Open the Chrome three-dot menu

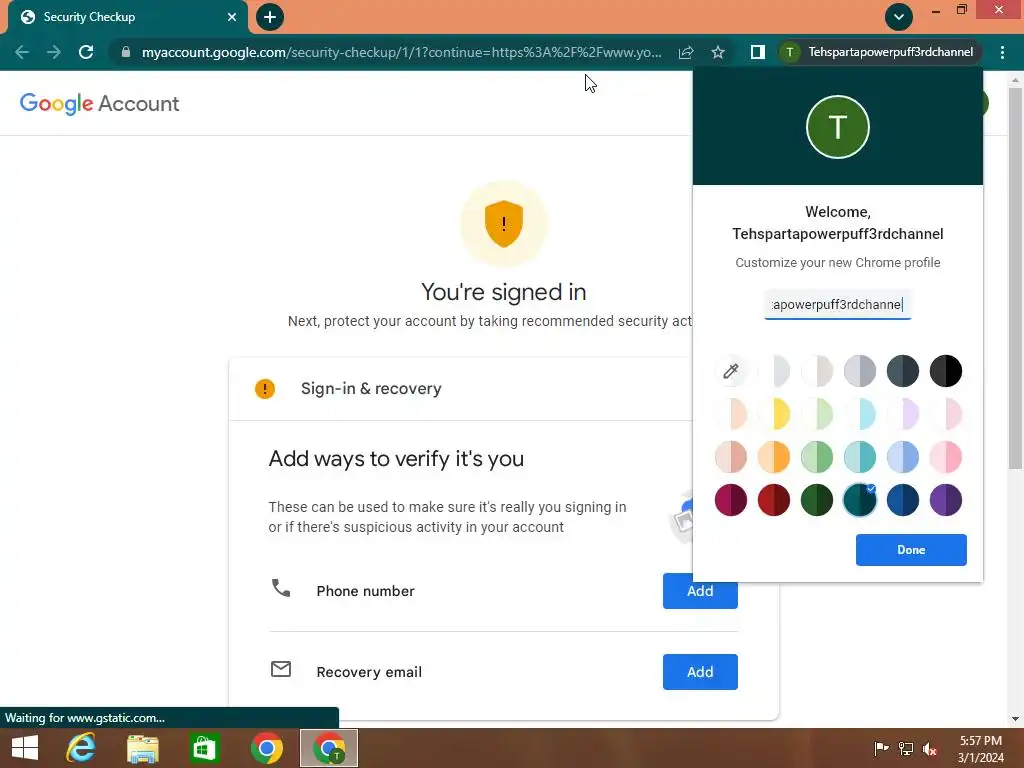(1002, 52)
